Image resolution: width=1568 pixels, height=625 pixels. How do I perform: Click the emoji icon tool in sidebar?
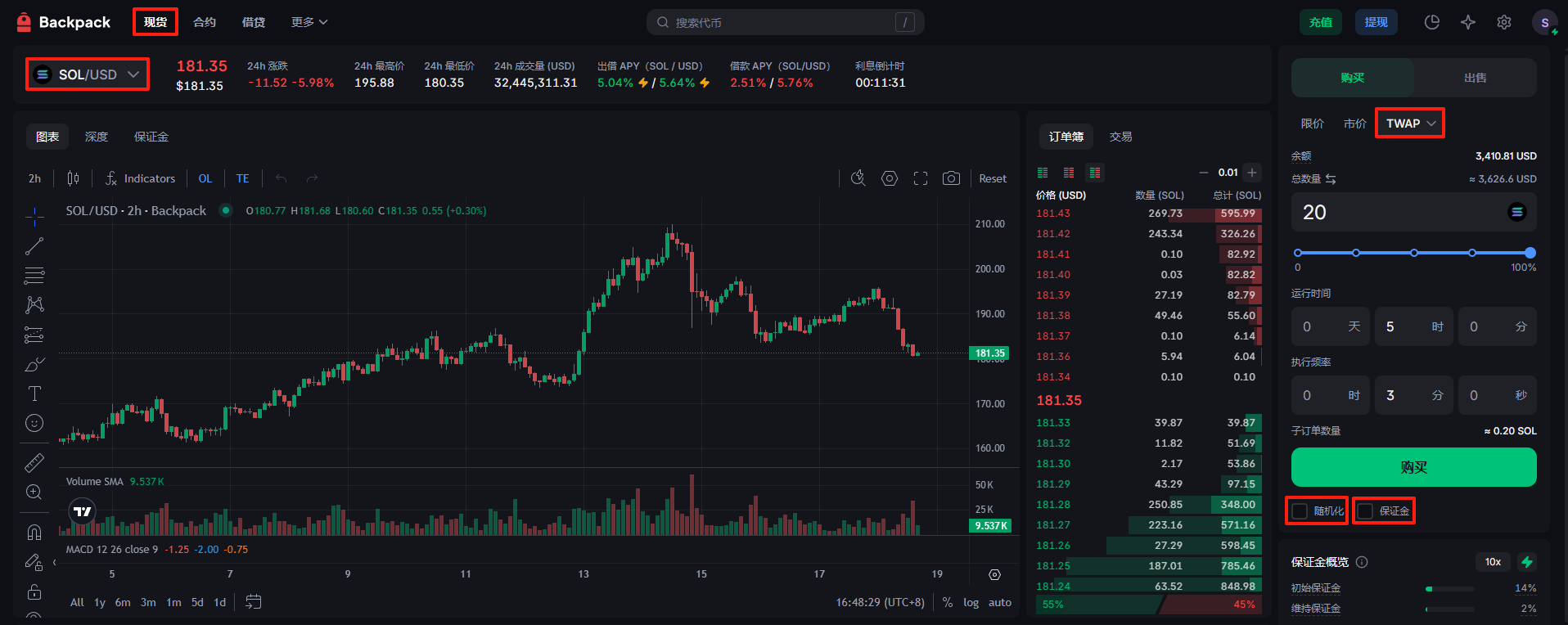(x=34, y=423)
